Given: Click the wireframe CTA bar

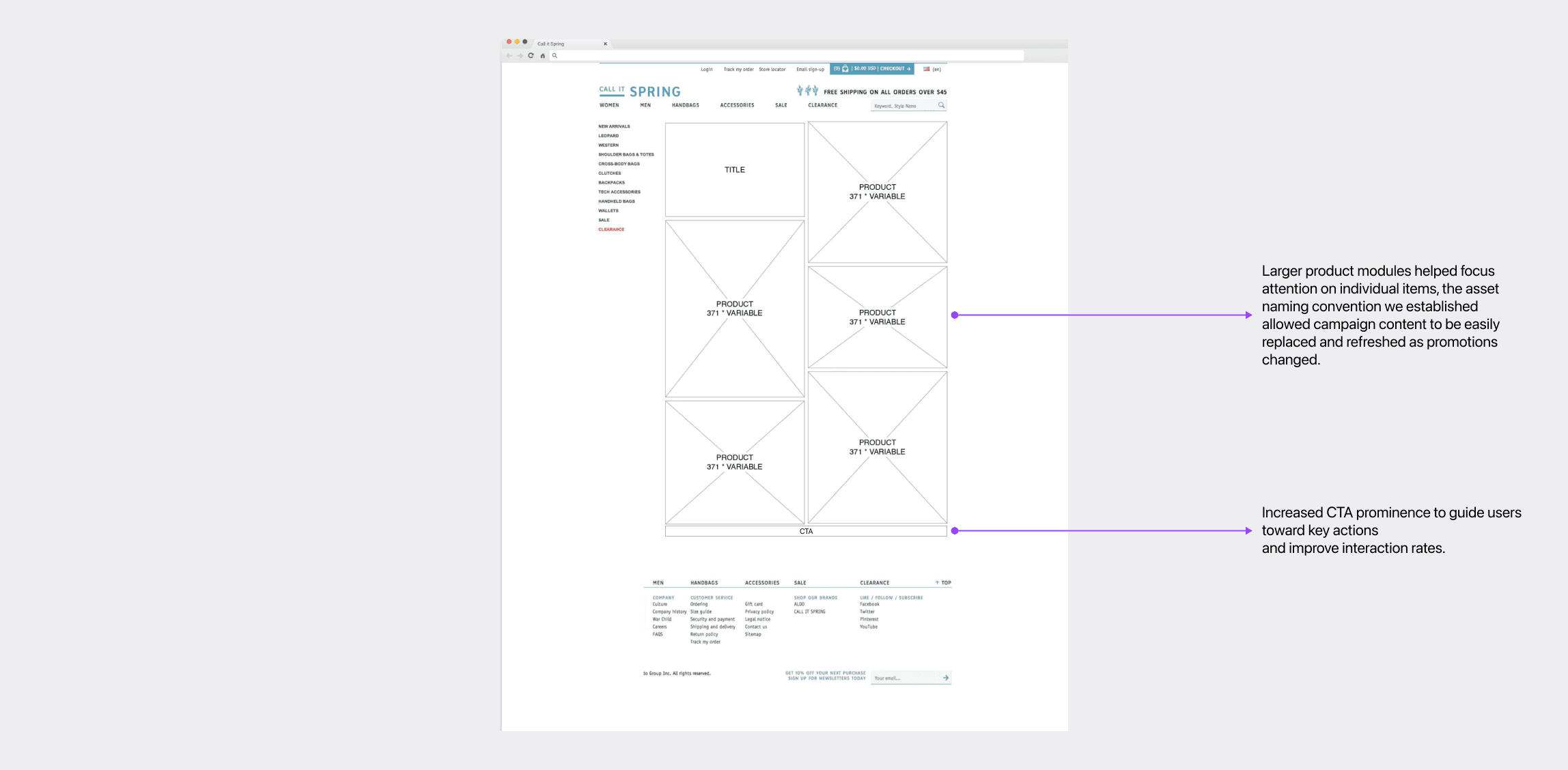Looking at the screenshot, I should [x=806, y=531].
